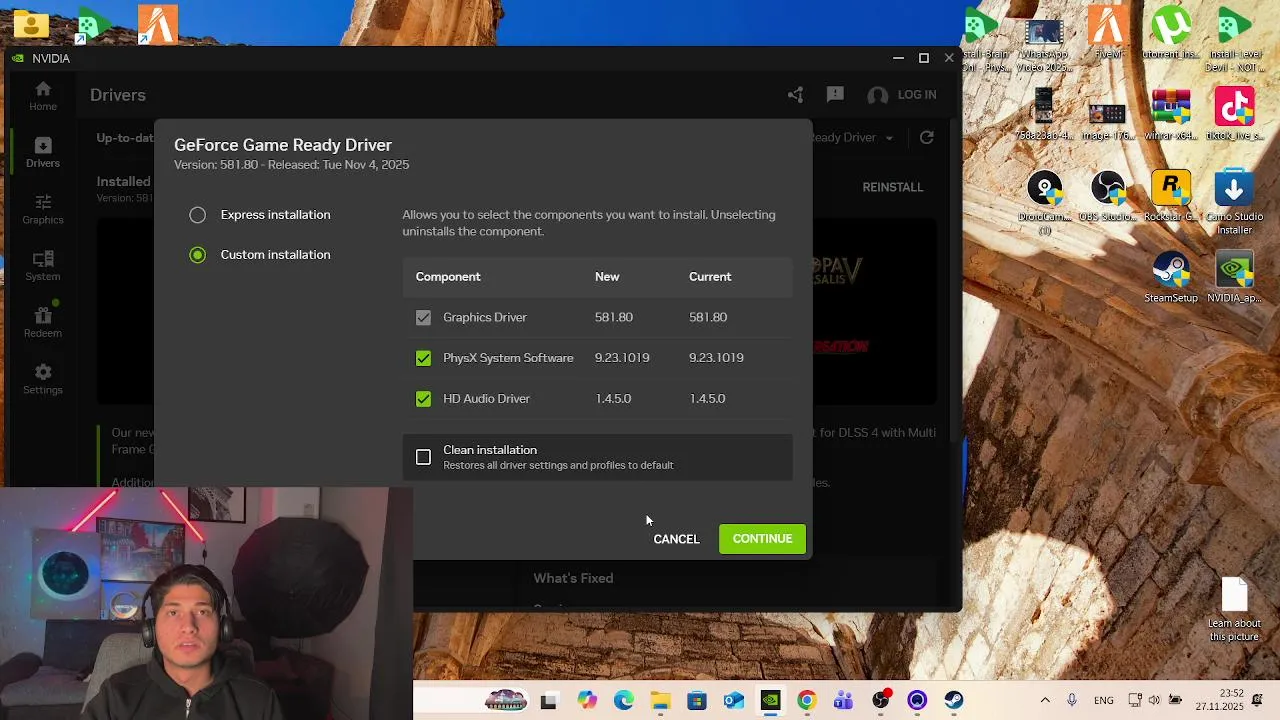Screen dimensions: 1280x720
Task: Click the share icon in NVIDIA header
Action: coord(795,95)
